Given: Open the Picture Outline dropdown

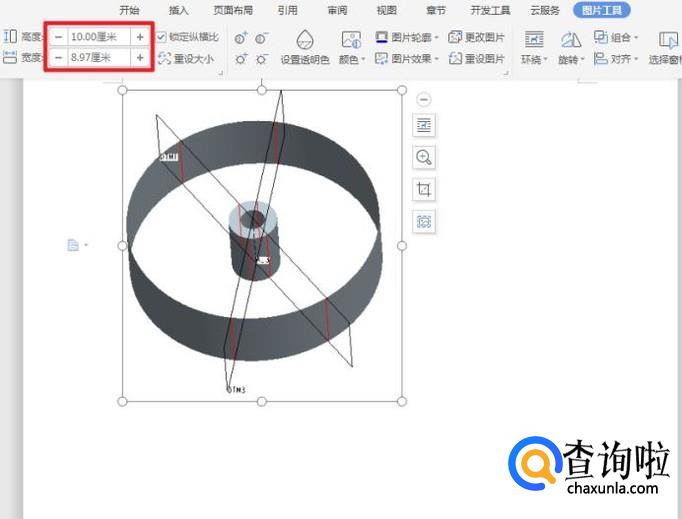Looking at the screenshot, I should [x=408, y=37].
